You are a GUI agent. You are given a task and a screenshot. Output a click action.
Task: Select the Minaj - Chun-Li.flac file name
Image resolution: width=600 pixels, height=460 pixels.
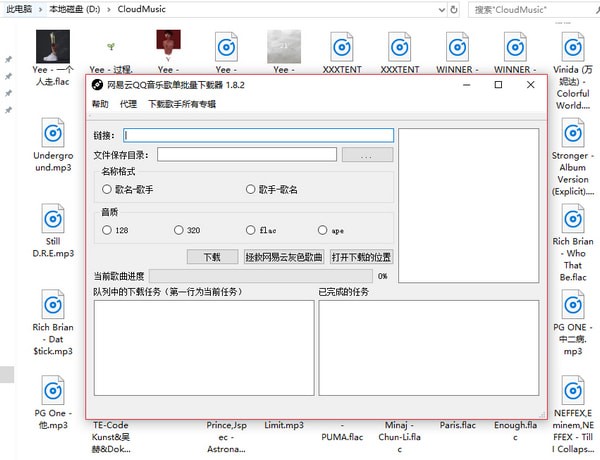(399, 437)
